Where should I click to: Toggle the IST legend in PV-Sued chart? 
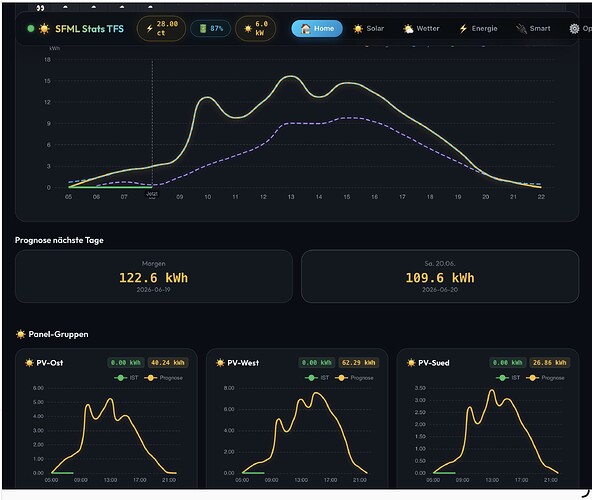pos(508,378)
